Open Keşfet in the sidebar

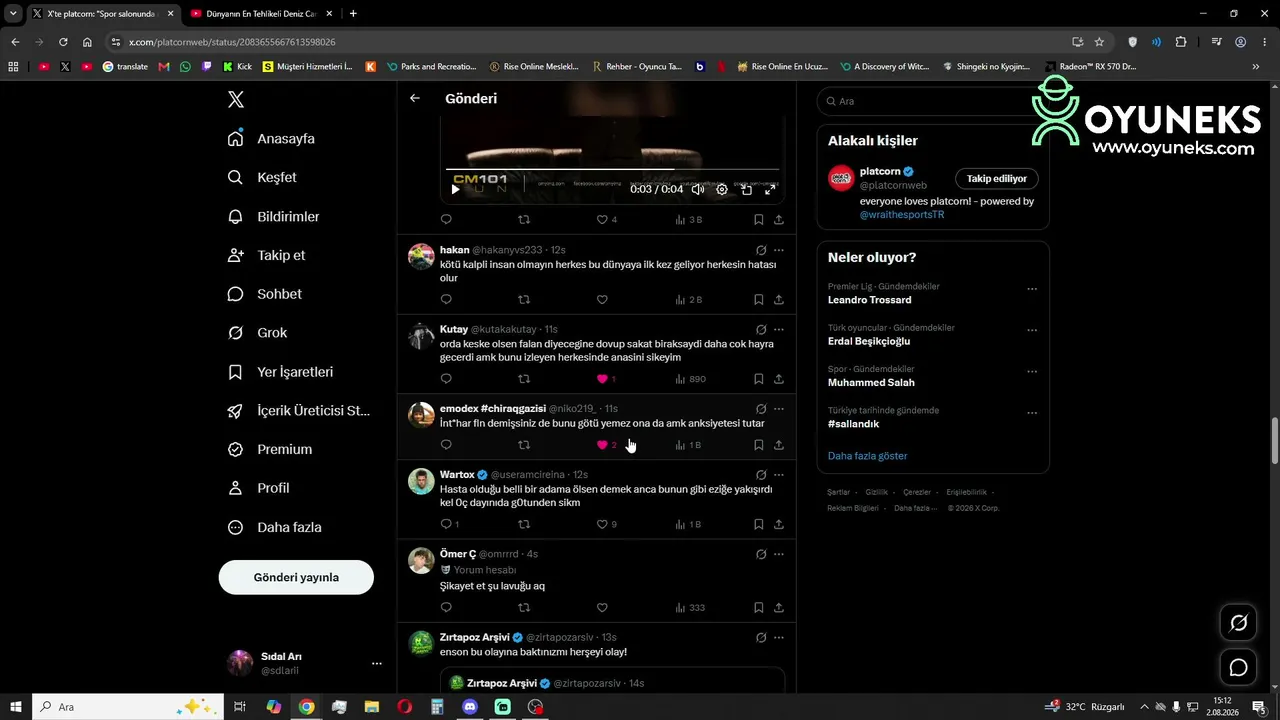(263, 177)
